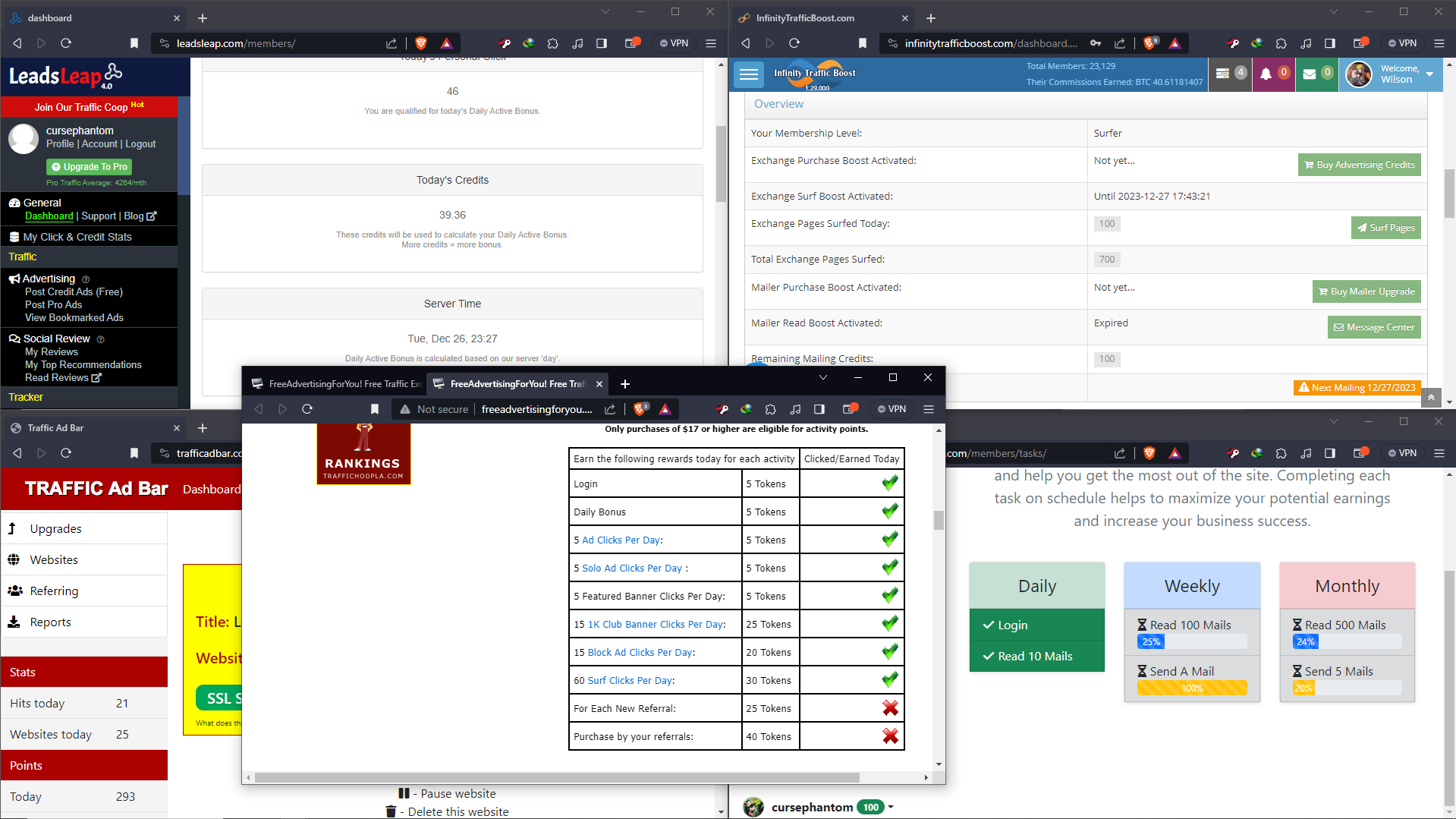Screen dimensions: 1456x819
Task: Click Wilson's profile avatar in InfinityTrafficBoost
Action: 1359,74
